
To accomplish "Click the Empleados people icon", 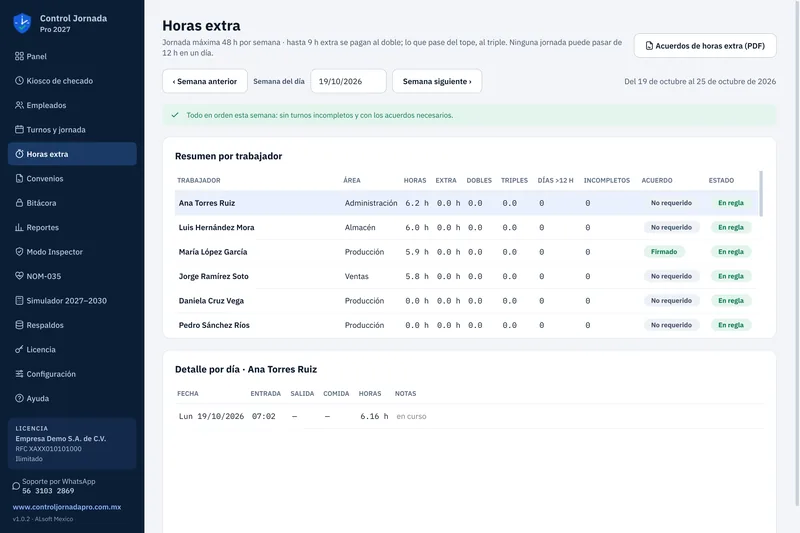I will click(19, 105).
